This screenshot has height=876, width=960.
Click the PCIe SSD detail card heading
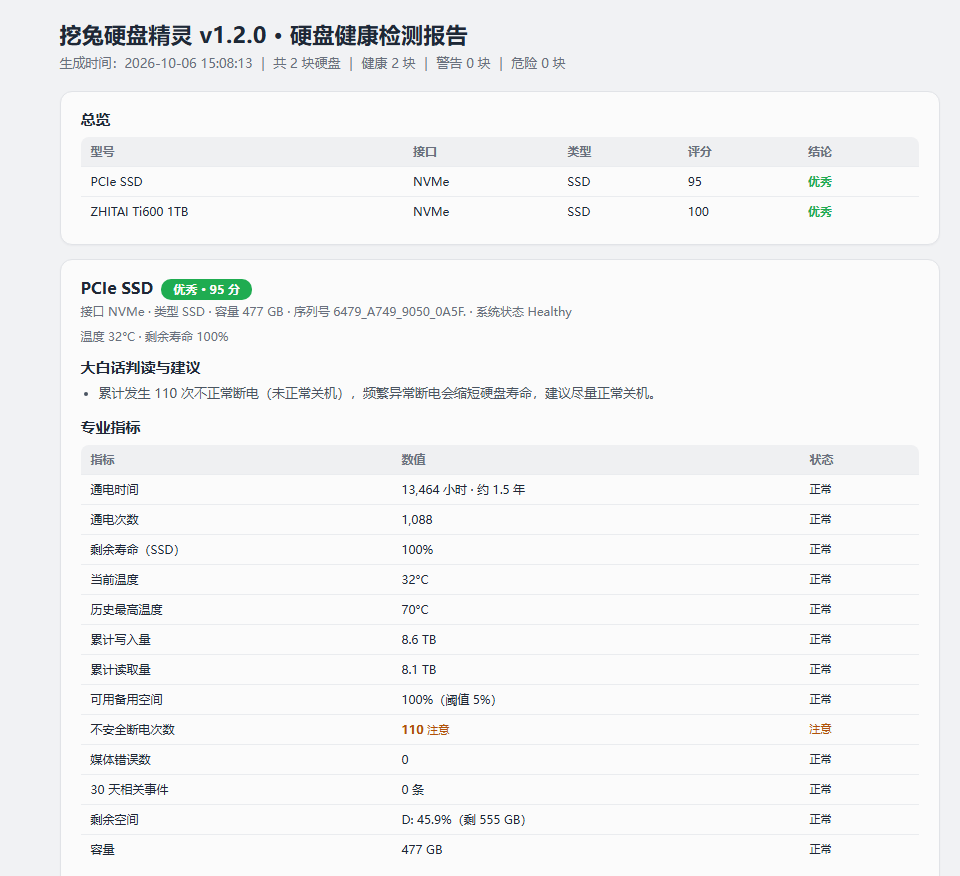(116, 288)
